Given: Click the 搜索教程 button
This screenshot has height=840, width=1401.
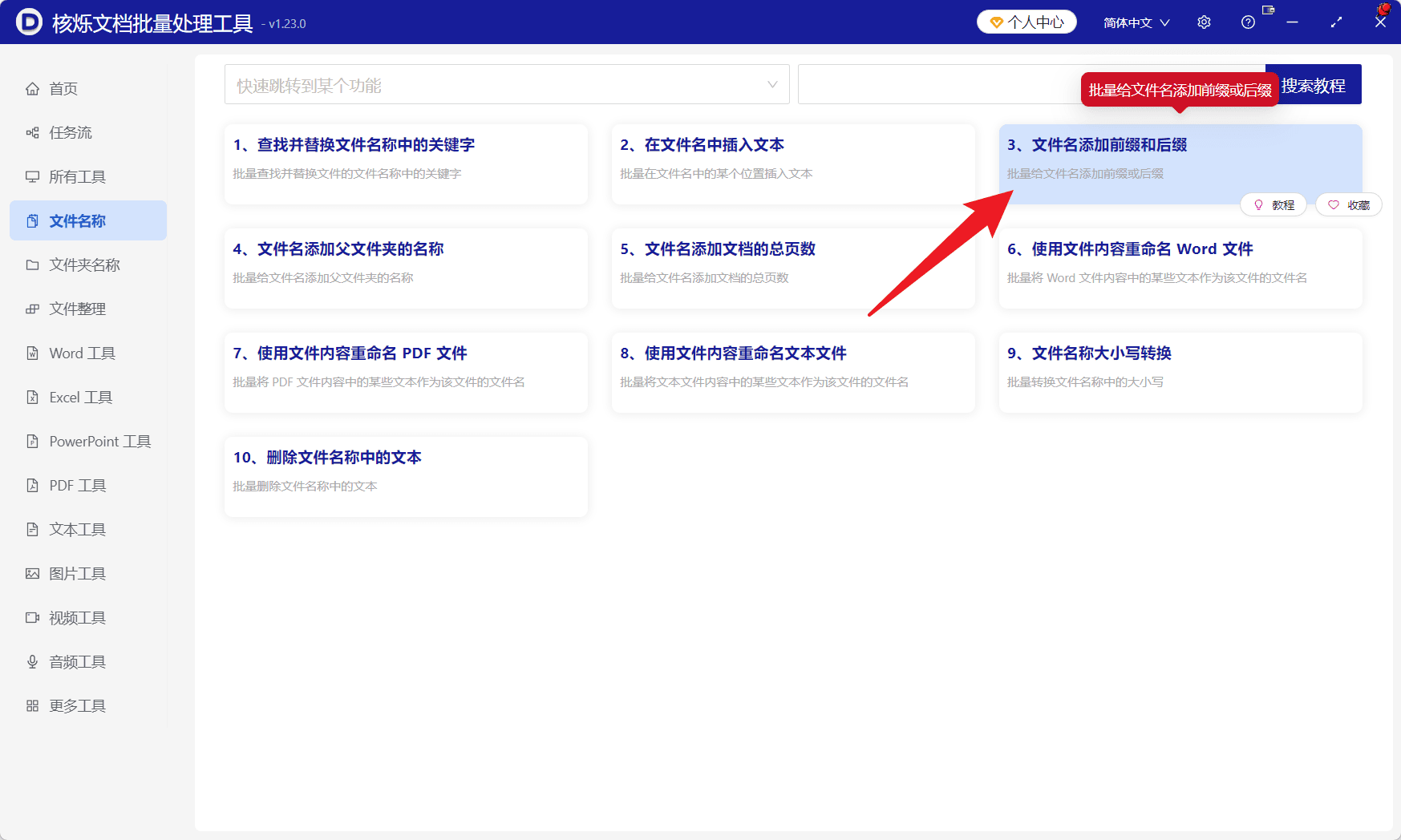Looking at the screenshot, I should (x=1314, y=84).
